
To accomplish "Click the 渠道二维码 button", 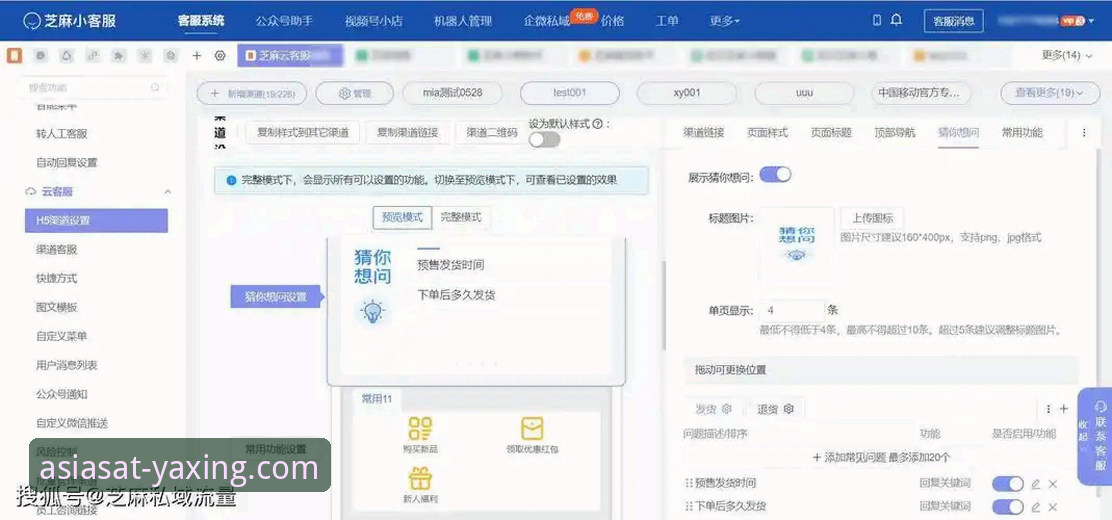I will pyautogui.click(x=491, y=133).
